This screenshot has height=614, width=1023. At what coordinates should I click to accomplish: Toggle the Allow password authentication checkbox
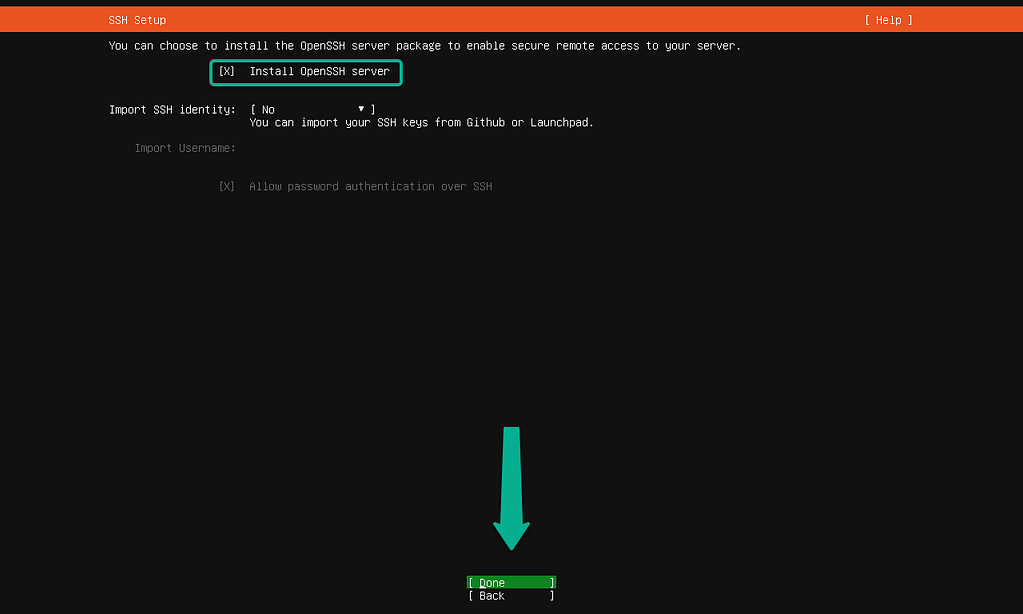click(227, 187)
